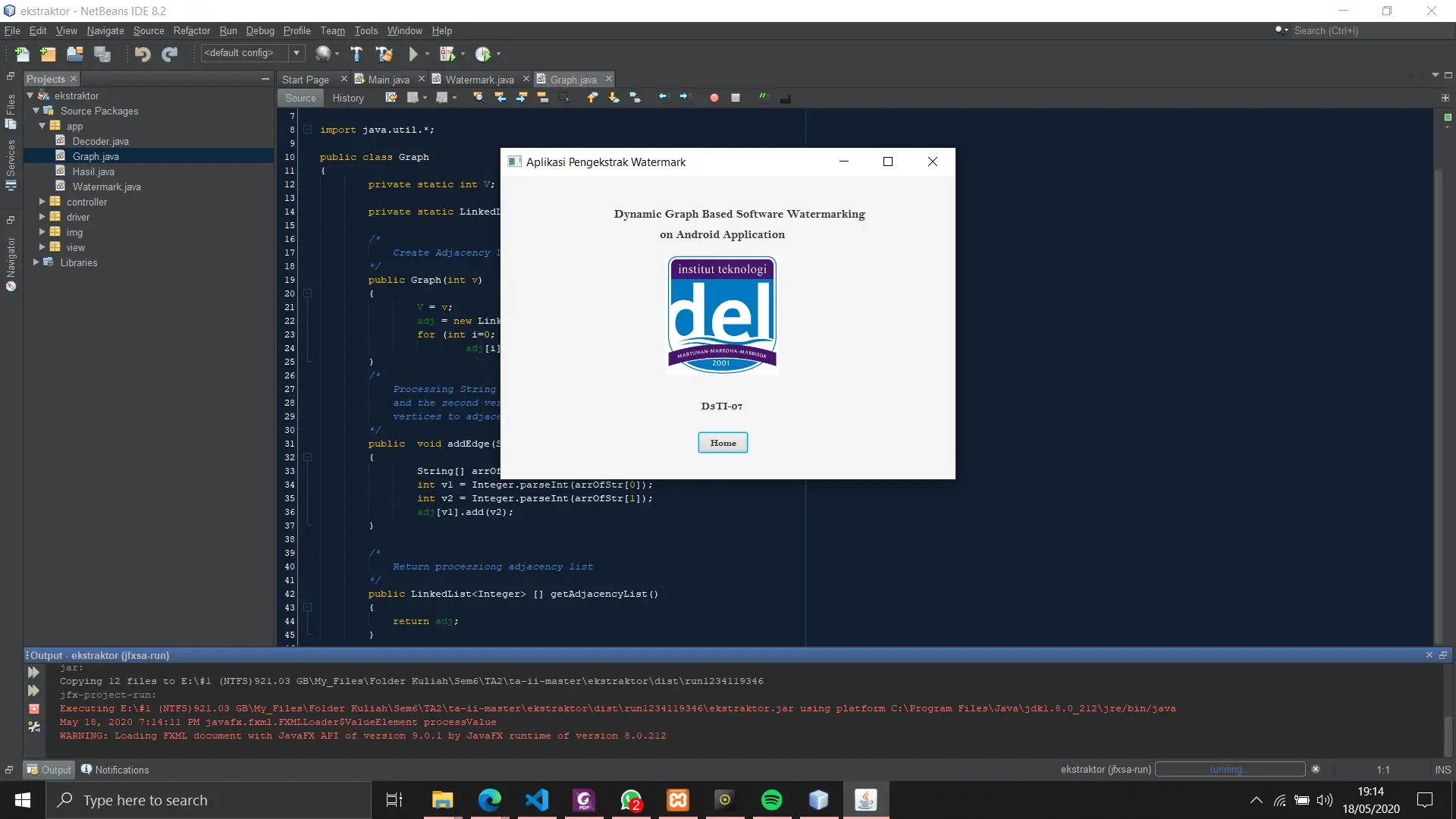The image size is (1456, 819).
Task: Toggle the Source view button
Action: coord(300,98)
